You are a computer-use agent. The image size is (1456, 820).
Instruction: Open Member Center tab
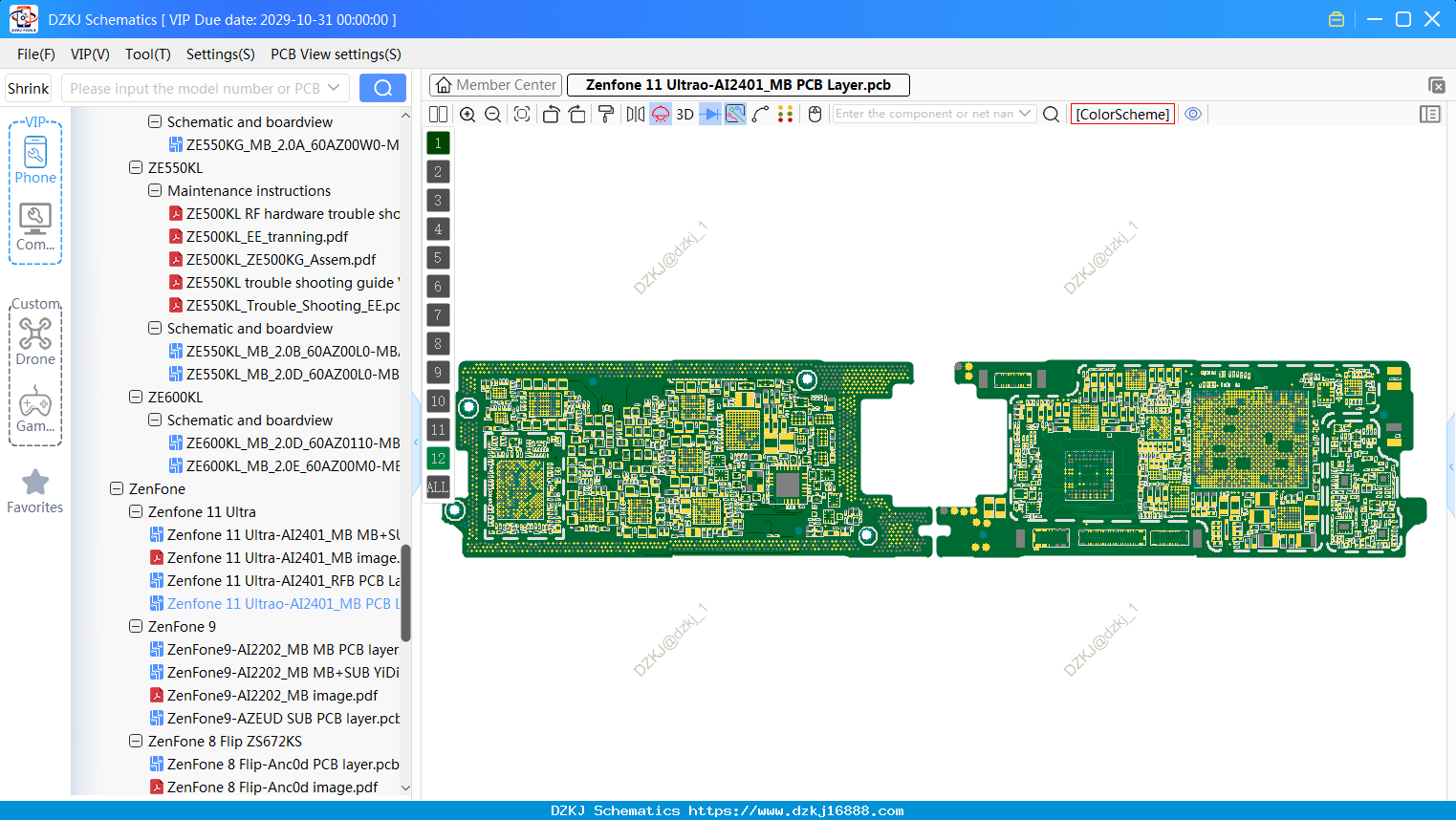point(496,85)
